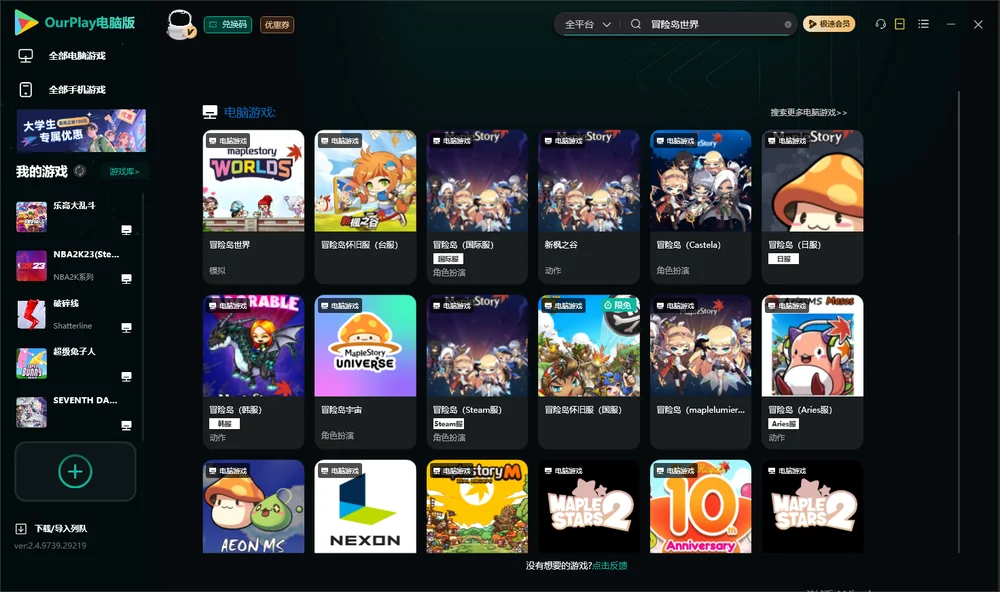The image size is (1000, 592).
Task: Open the AEON MS game card
Action: [253, 507]
